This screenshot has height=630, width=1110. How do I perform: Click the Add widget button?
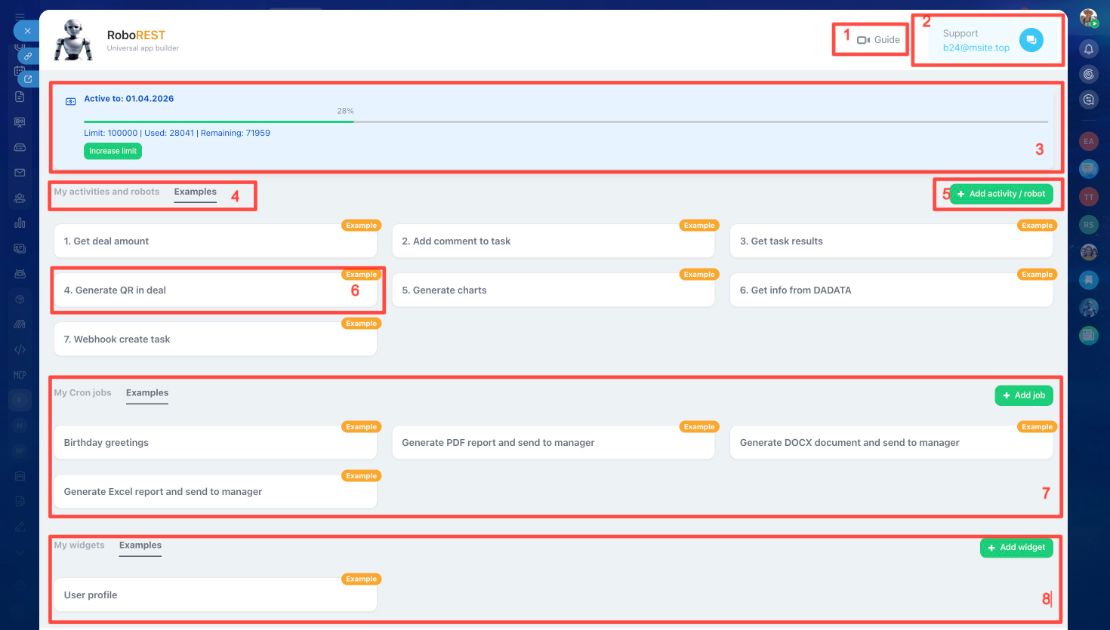pyautogui.click(x=1016, y=548)
